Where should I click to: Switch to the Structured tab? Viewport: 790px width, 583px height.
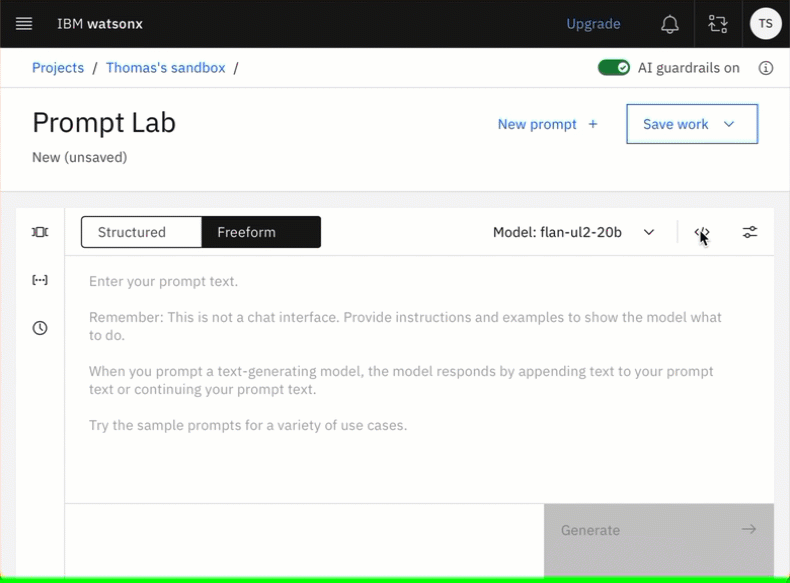pyautogui.click(x=141, y=232)
